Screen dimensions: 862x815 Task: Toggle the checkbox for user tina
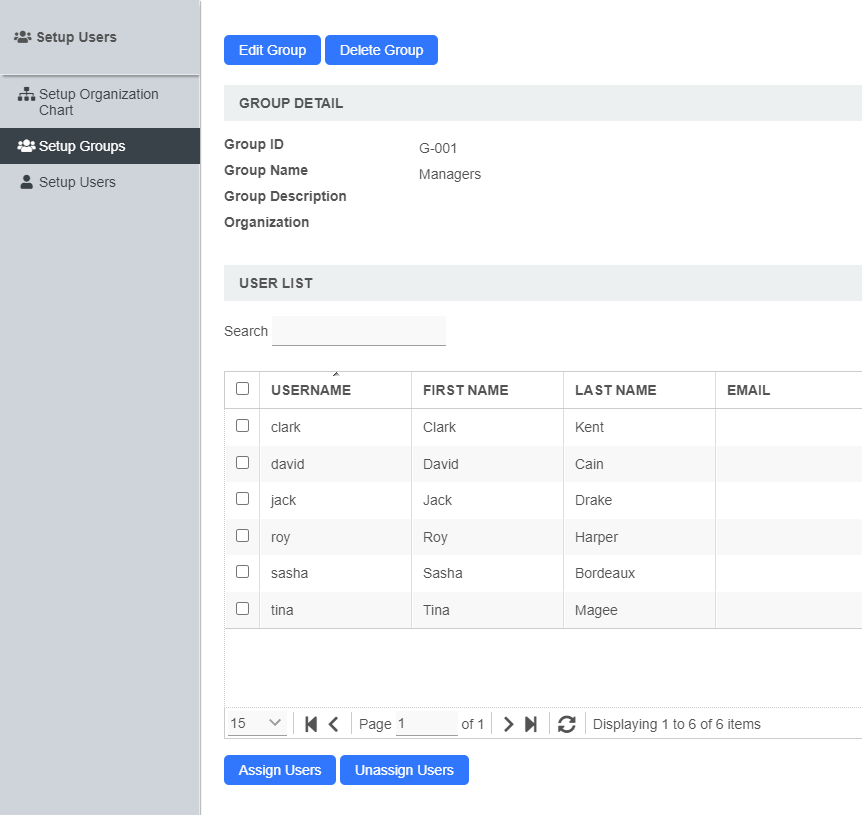pyautogui.click(x=242, y=608)
